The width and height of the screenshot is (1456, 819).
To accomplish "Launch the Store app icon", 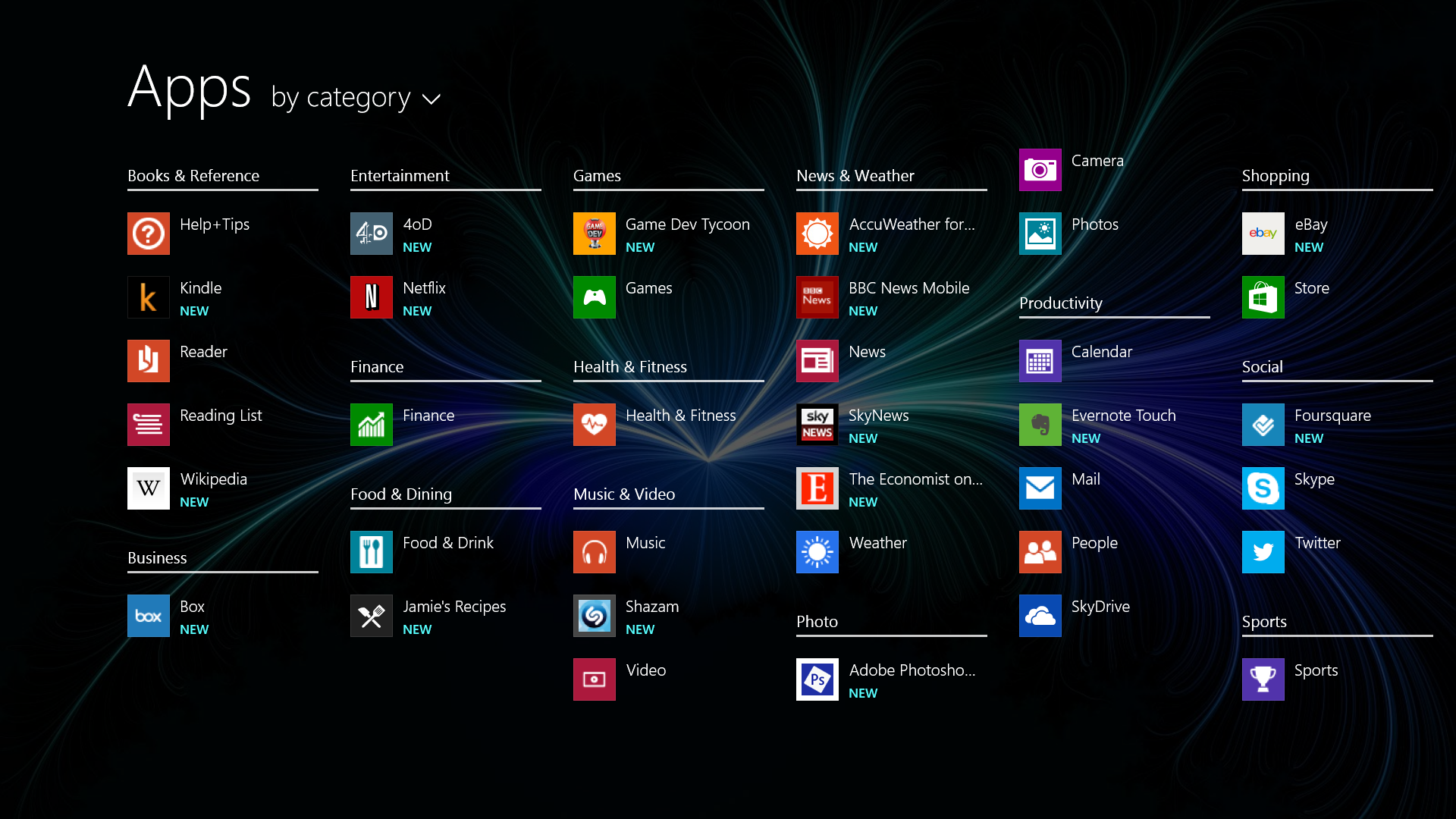I will [1263, 297].
